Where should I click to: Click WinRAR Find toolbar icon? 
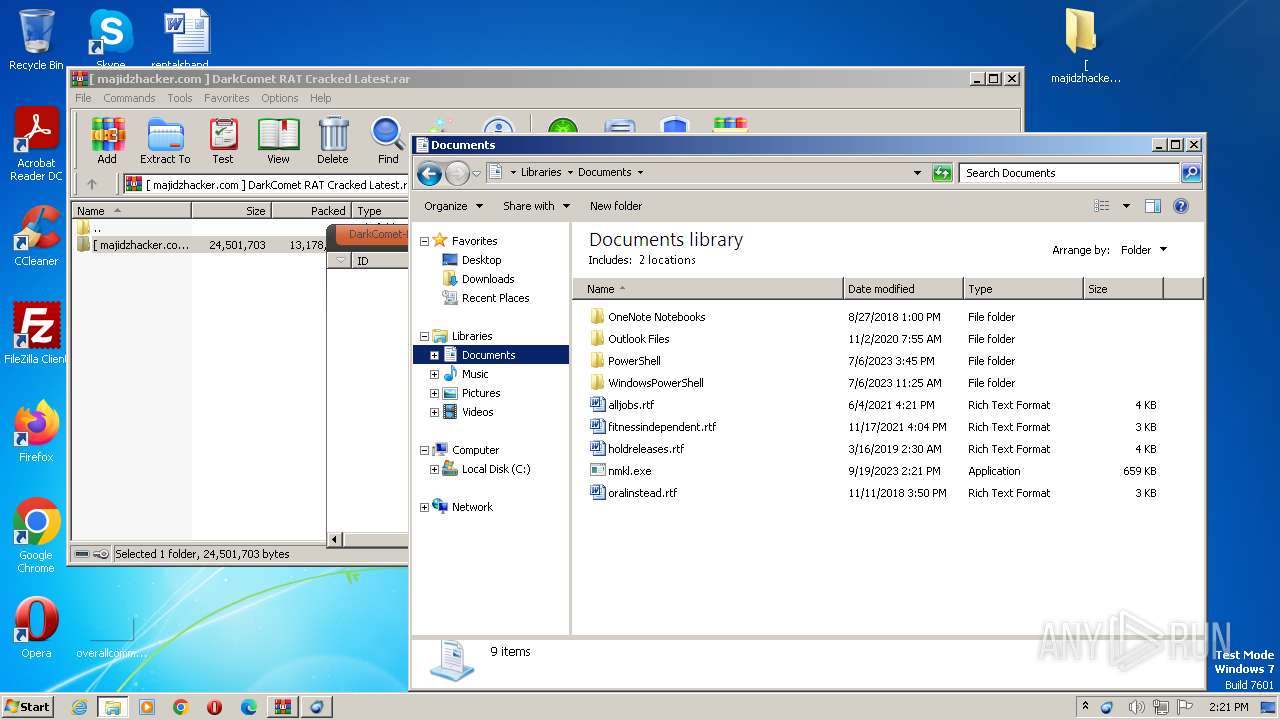tap(388, 141)
